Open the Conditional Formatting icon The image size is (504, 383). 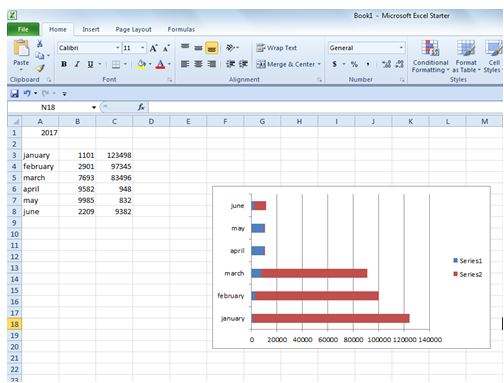430,56
